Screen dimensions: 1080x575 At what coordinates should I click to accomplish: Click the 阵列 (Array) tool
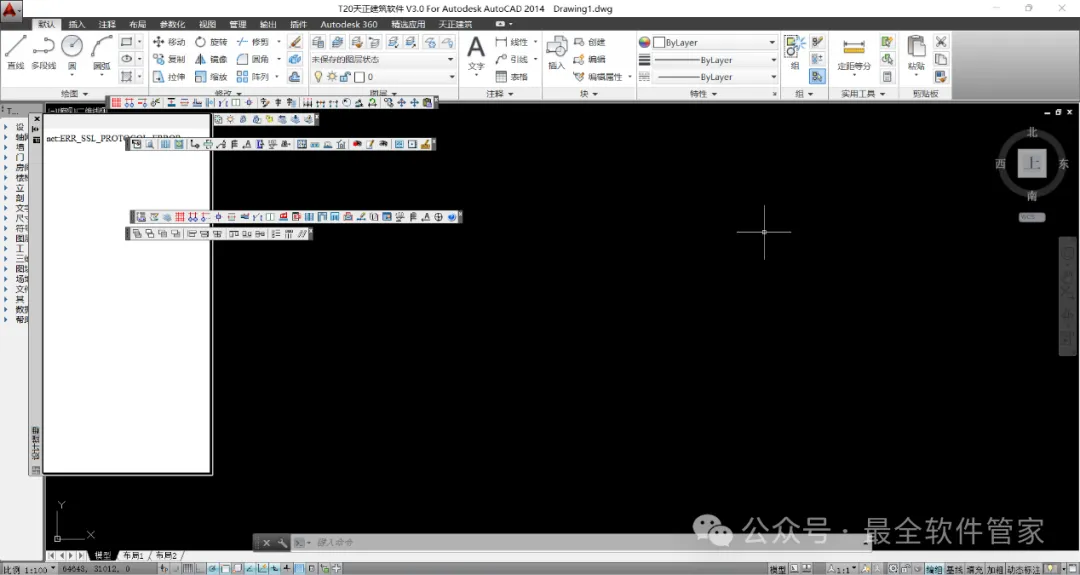coord(253,76)
